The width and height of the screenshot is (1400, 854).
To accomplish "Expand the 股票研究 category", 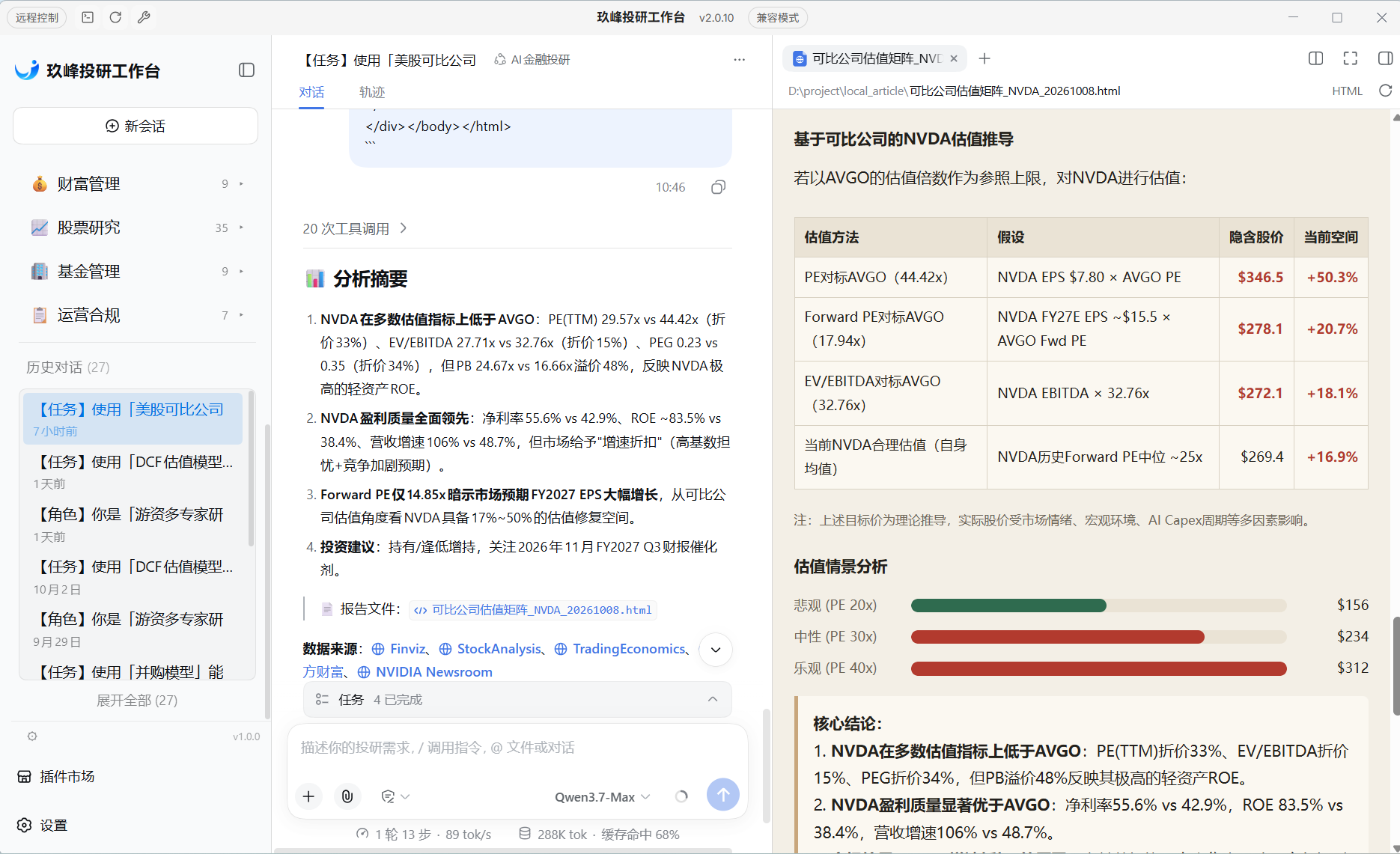I will coord(136,228).
